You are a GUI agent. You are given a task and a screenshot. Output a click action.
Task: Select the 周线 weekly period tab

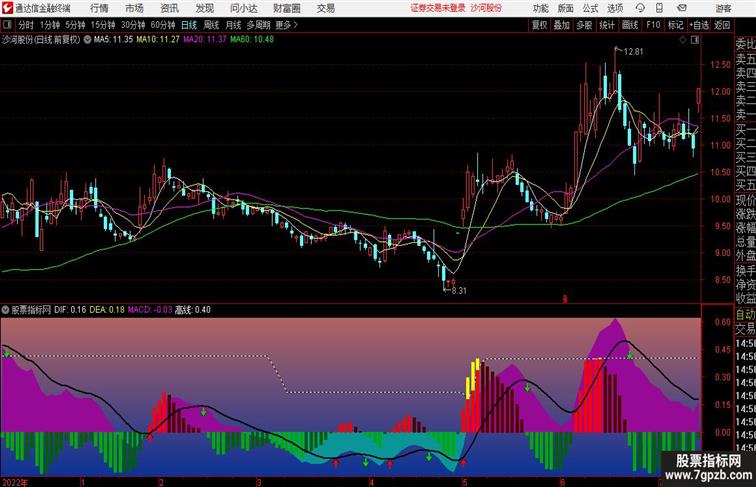(x=211, y=25)
